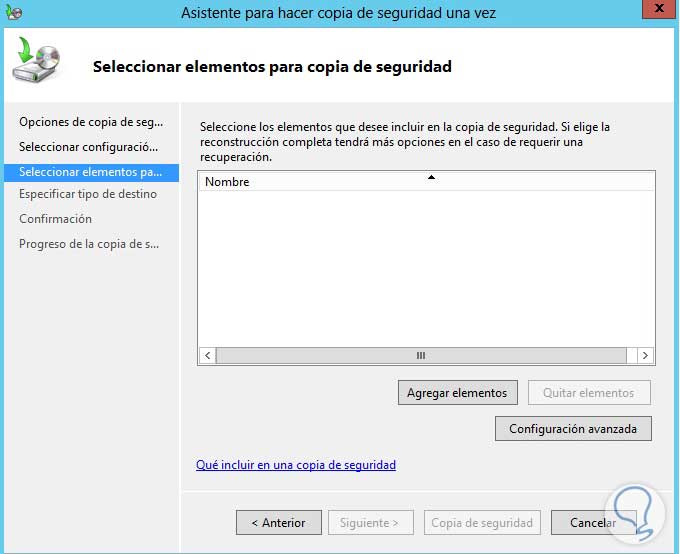Go back with the Anterior button
This screenshot has height=554, width=680.
279,523
